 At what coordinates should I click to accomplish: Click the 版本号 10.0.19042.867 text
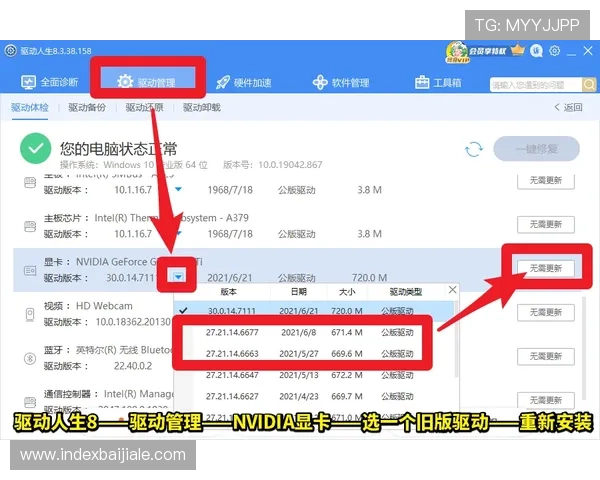click(273, 165)
